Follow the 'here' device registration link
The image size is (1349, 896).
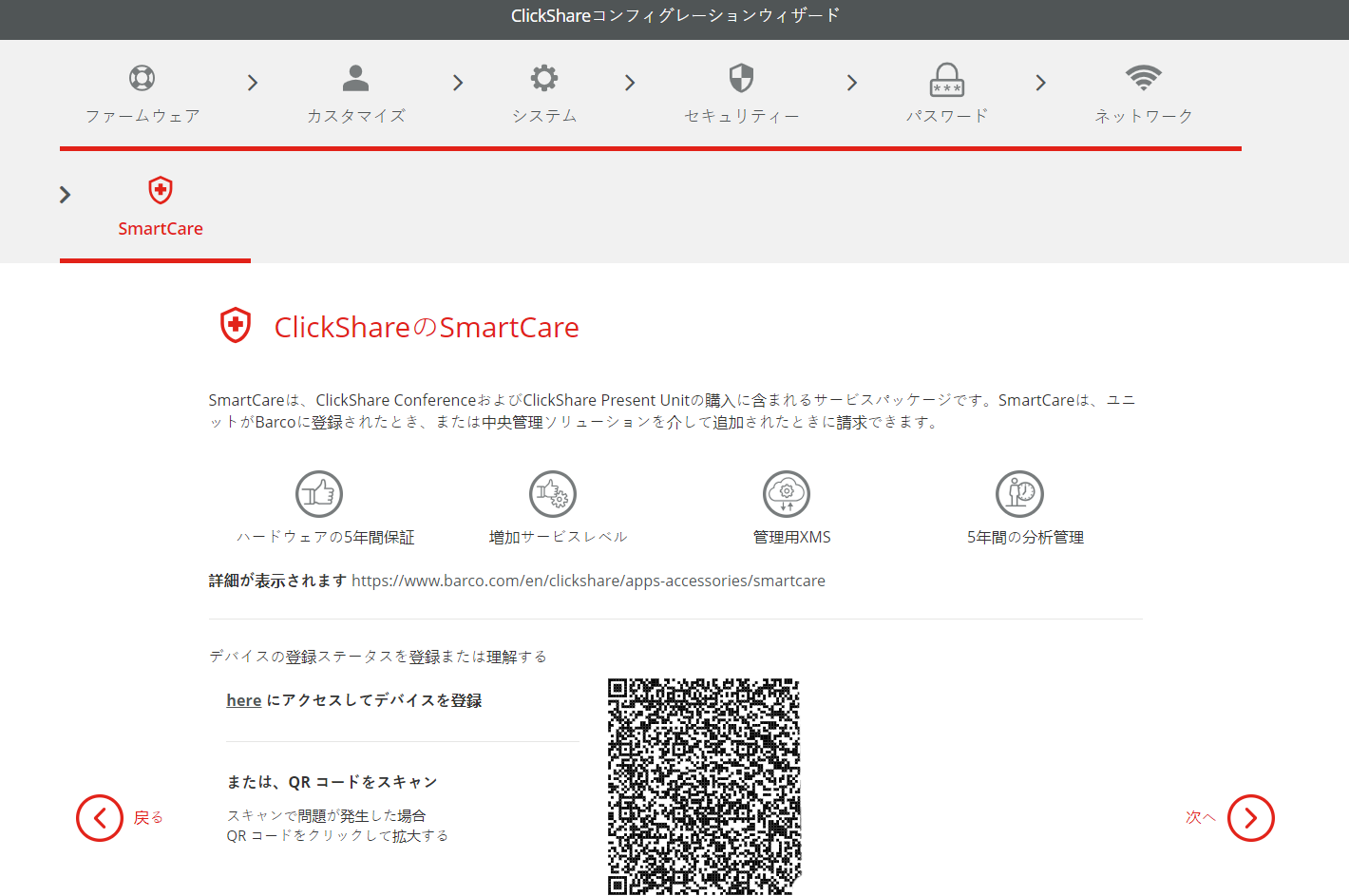(243, 700)
